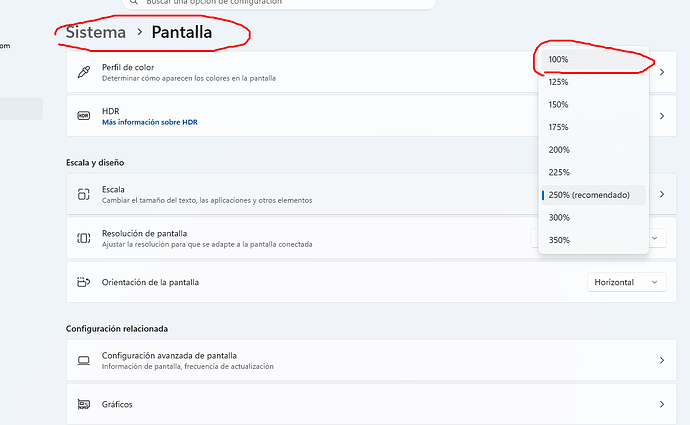Expand the Perfil de color chevron

pos(662,73)
